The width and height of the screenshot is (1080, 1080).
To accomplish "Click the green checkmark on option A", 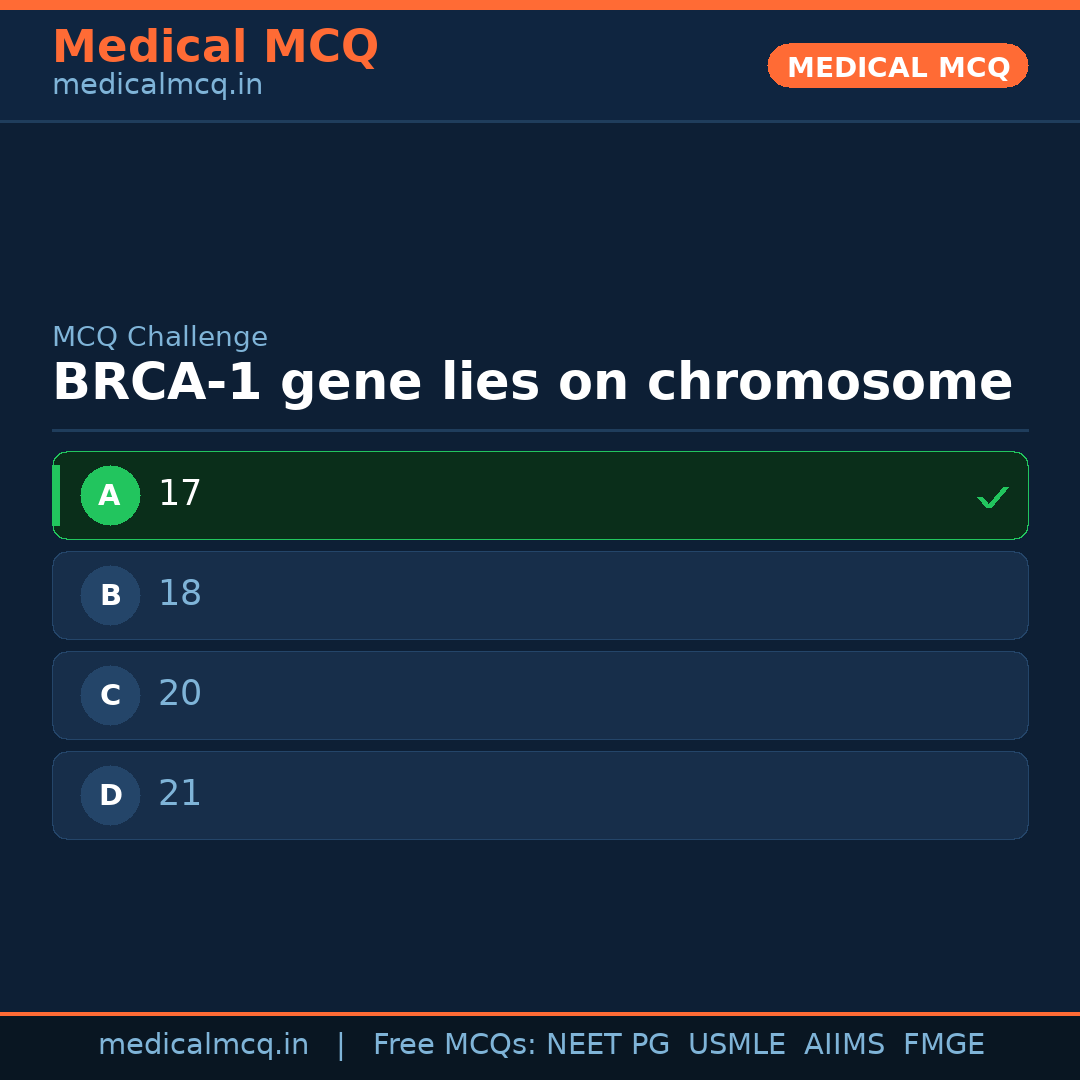I will coord(992,497).
